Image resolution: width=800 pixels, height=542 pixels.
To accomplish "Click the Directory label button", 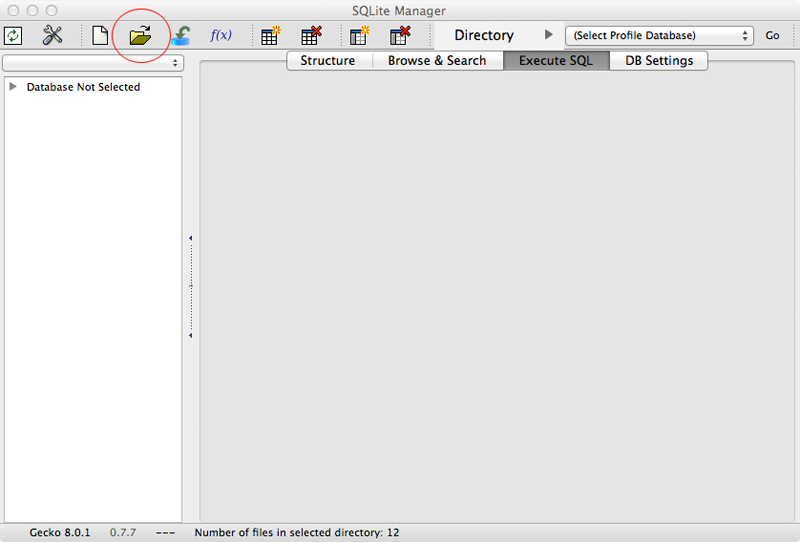I will click(x=484, y=35).
